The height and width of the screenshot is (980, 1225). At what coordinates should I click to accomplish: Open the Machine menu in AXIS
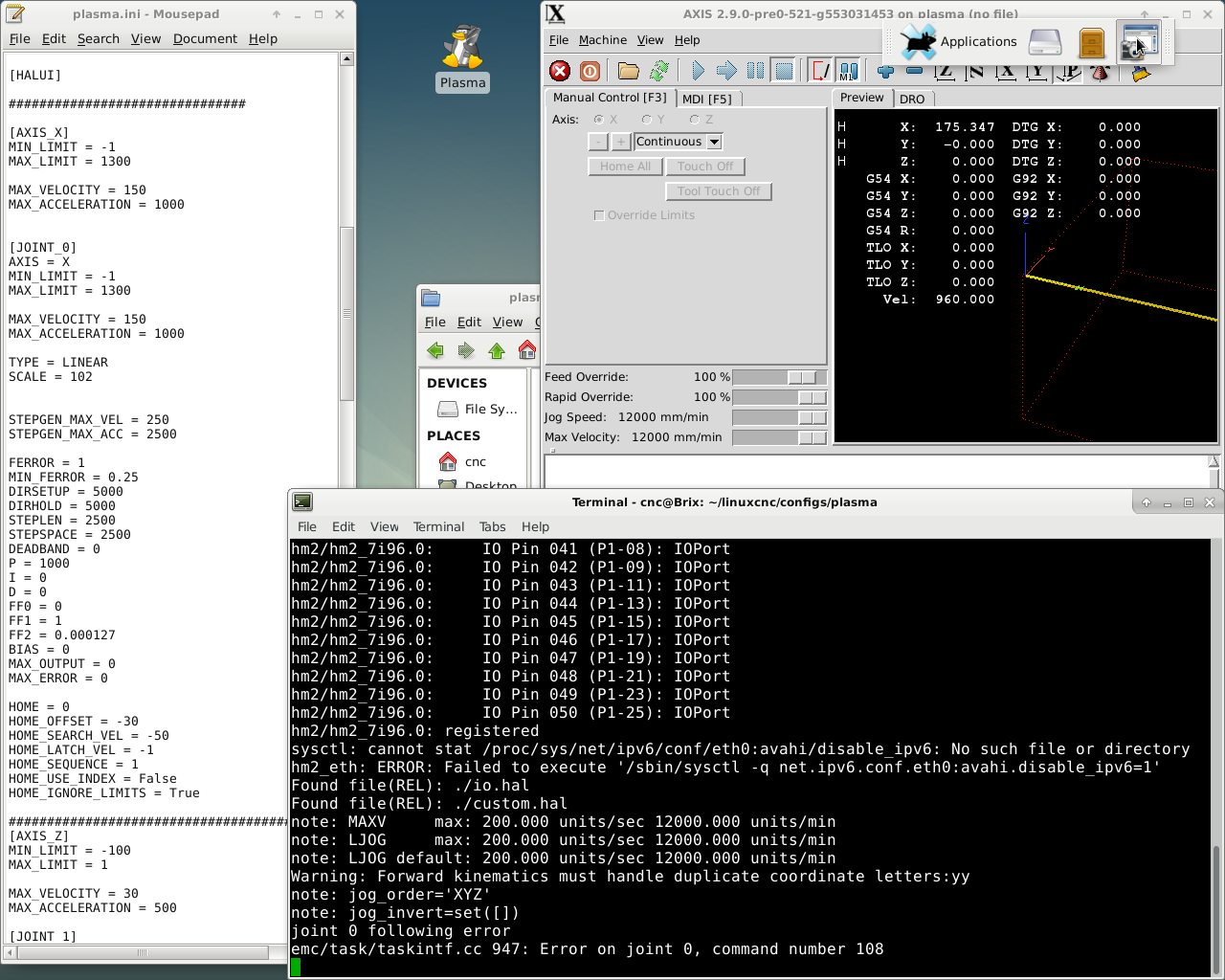(603, 40)
